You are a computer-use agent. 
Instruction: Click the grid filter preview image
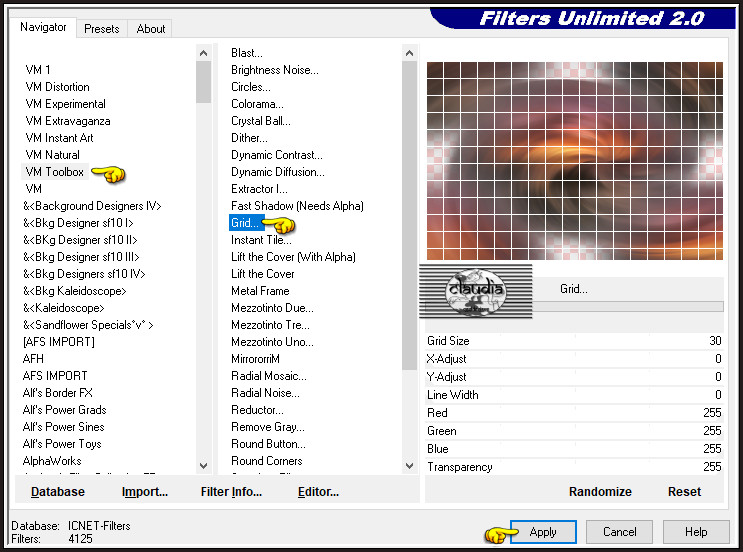pos(575,161)
